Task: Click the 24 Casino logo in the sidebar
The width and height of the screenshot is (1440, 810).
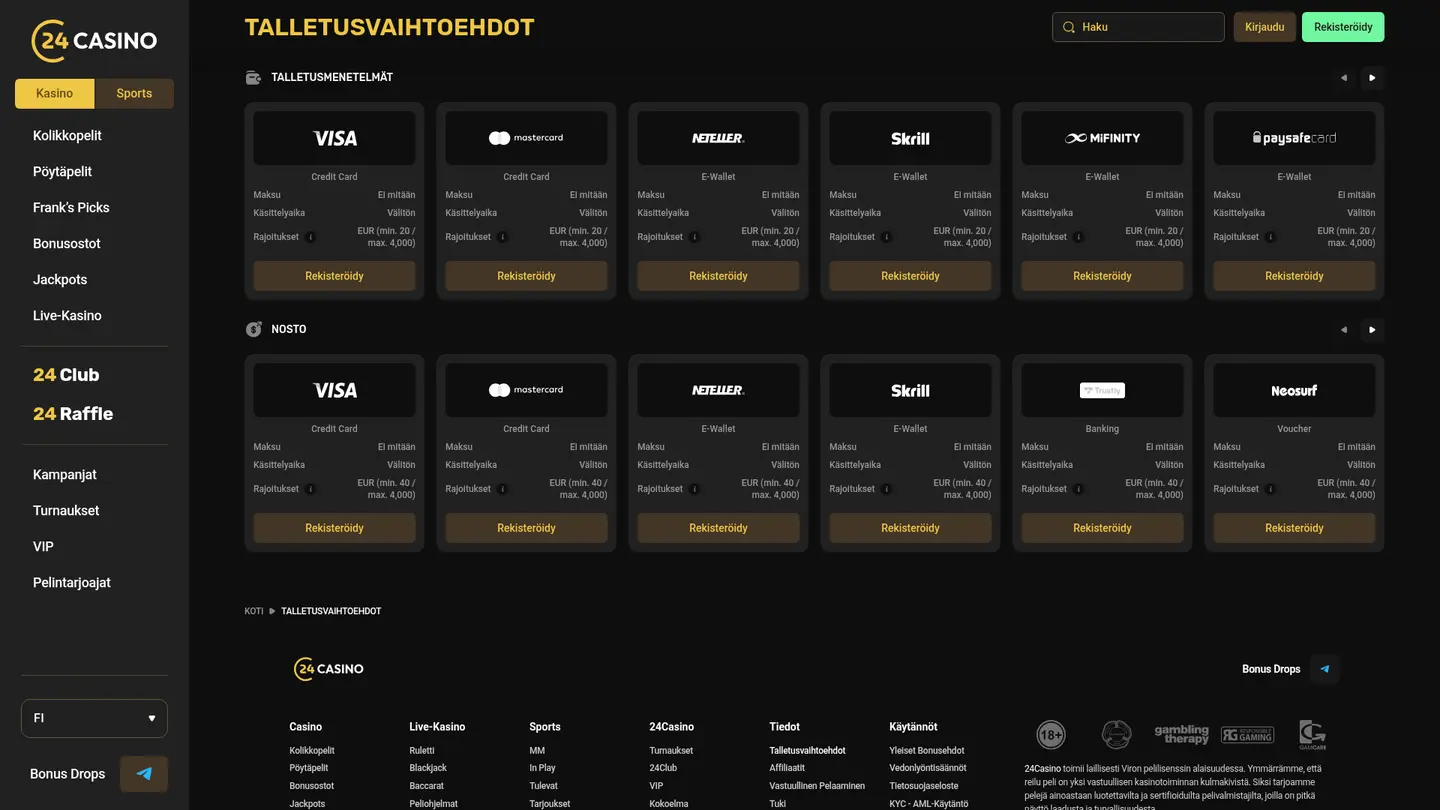Action: click(x=94, y=41)
